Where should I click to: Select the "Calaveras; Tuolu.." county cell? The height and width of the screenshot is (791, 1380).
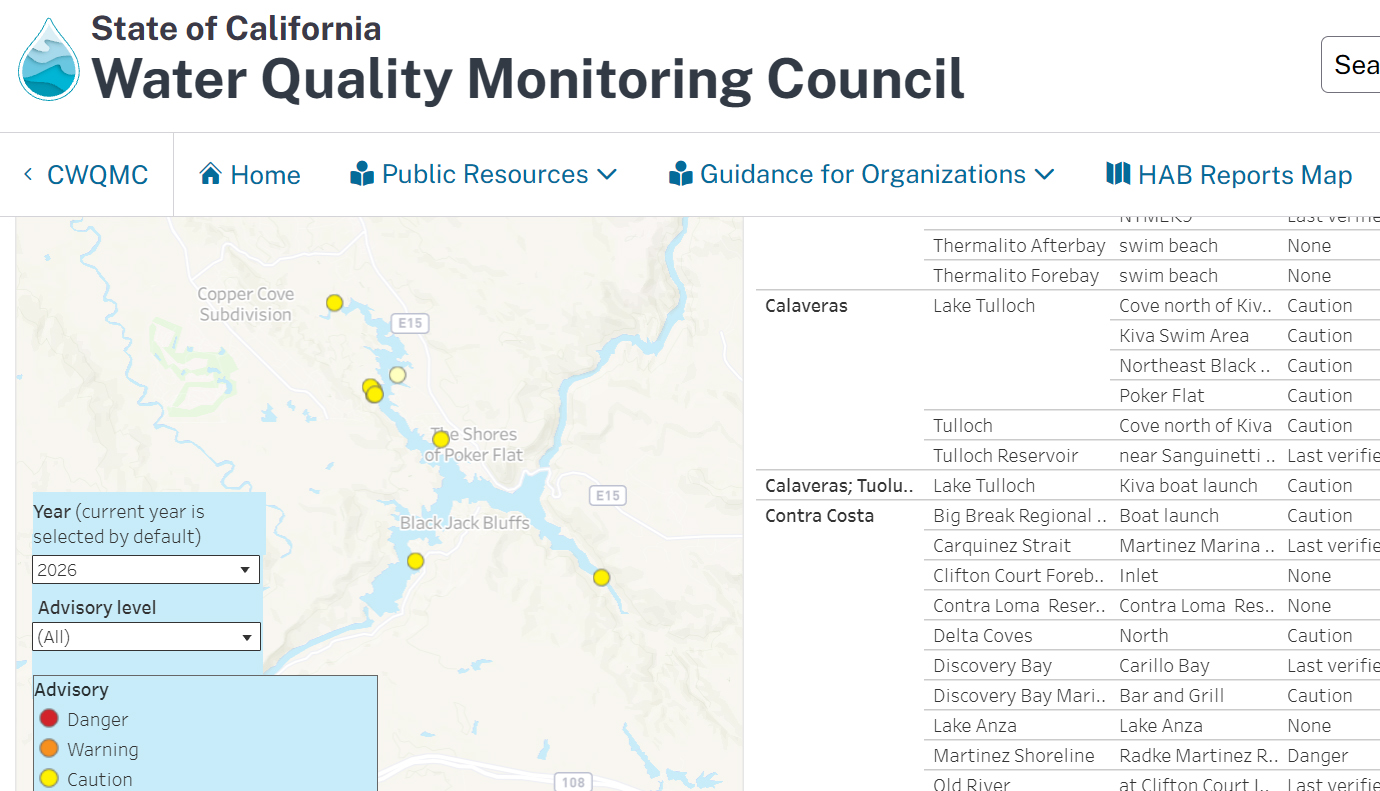[840, 486]
